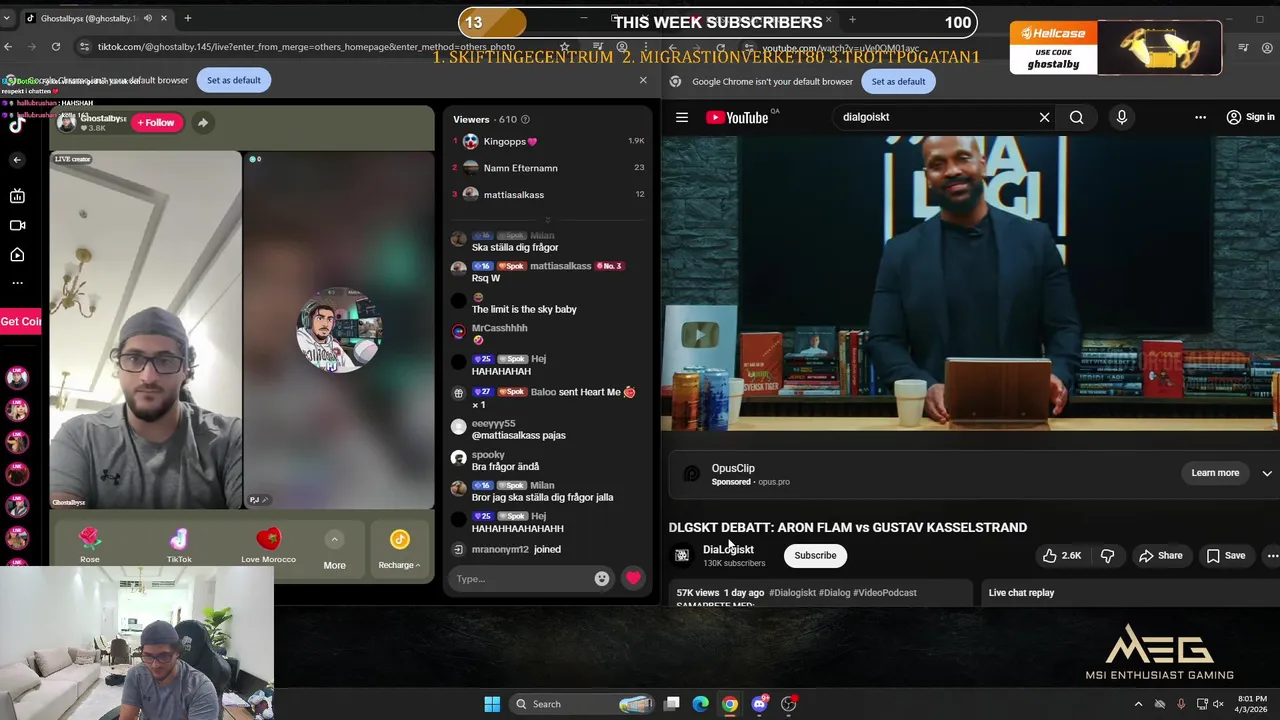The image size is (1280, 720).
Task: Open the DiaLogiskt channel name link
Action: [x=728, y=549]
